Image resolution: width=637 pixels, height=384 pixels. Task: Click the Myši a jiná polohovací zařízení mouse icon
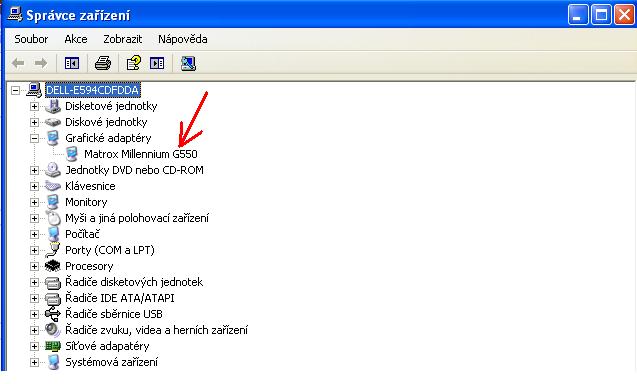coord(53,218)
